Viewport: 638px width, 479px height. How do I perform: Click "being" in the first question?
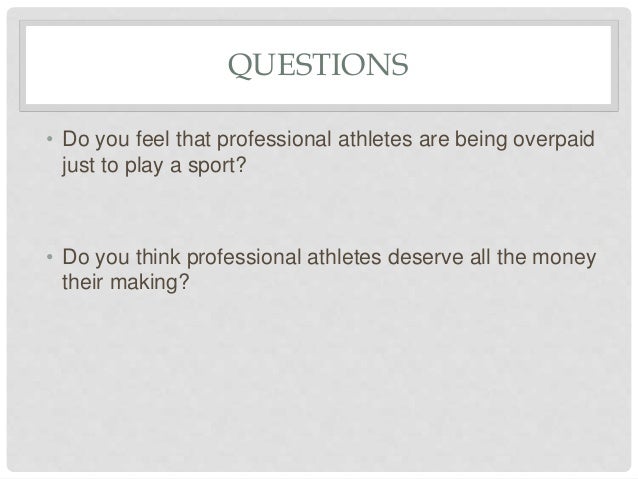point(481,140)
